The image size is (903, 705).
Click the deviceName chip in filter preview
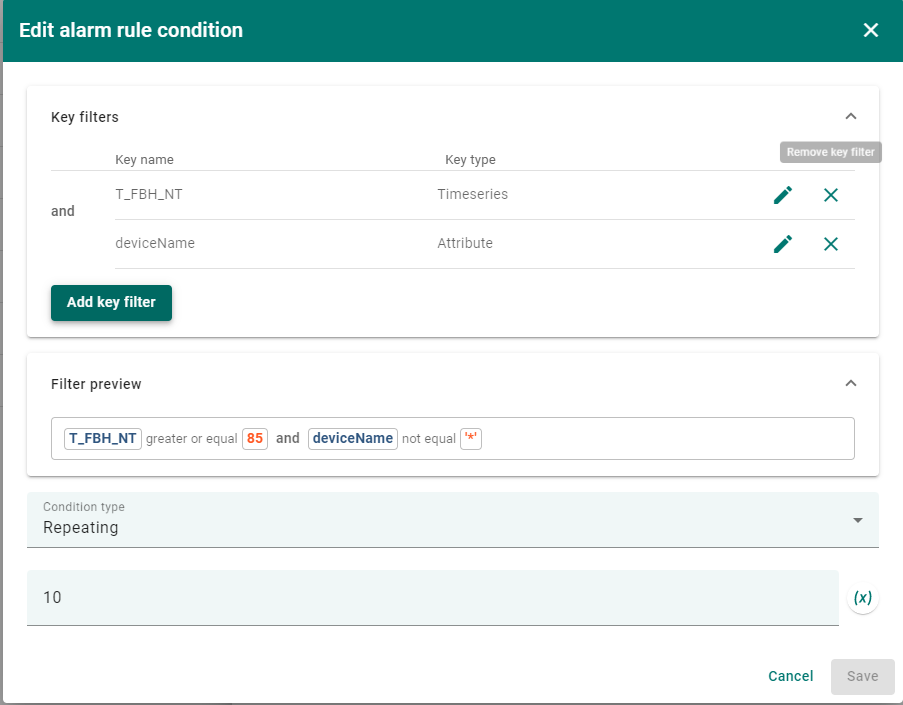(x=352, y=438)
